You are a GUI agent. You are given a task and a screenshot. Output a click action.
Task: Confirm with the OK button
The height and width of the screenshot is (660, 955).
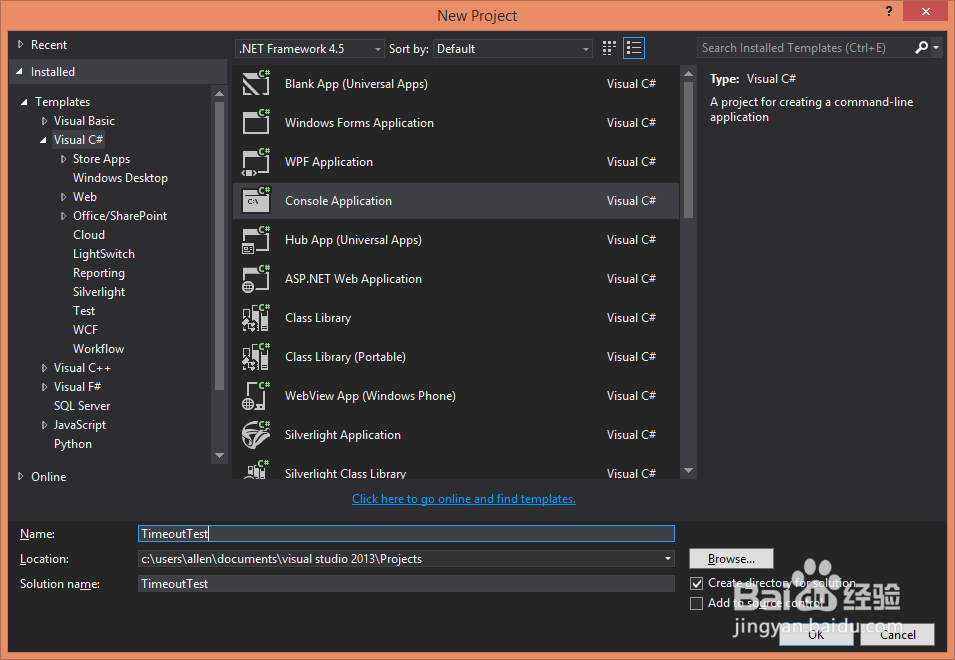816,634
